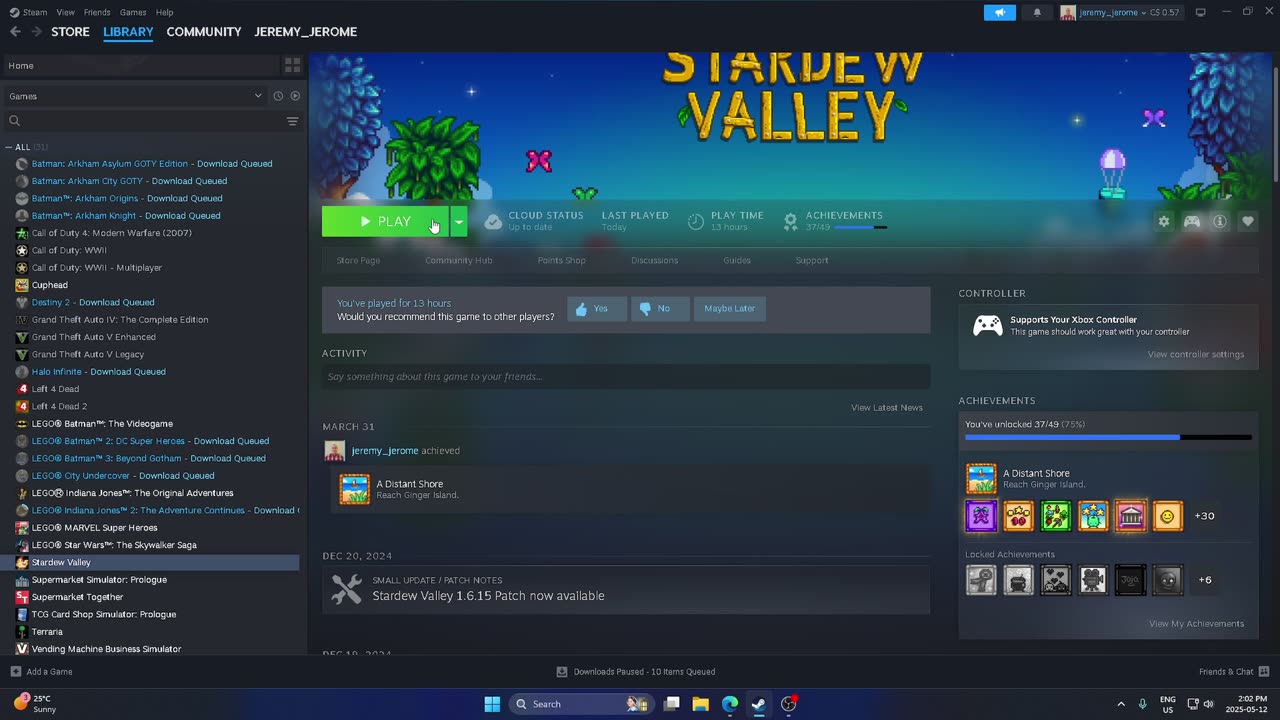This screenshot has width=1280, height=720.
Task: Open Microsoft Edge from taskbar
Action: (x=730, y=704)
